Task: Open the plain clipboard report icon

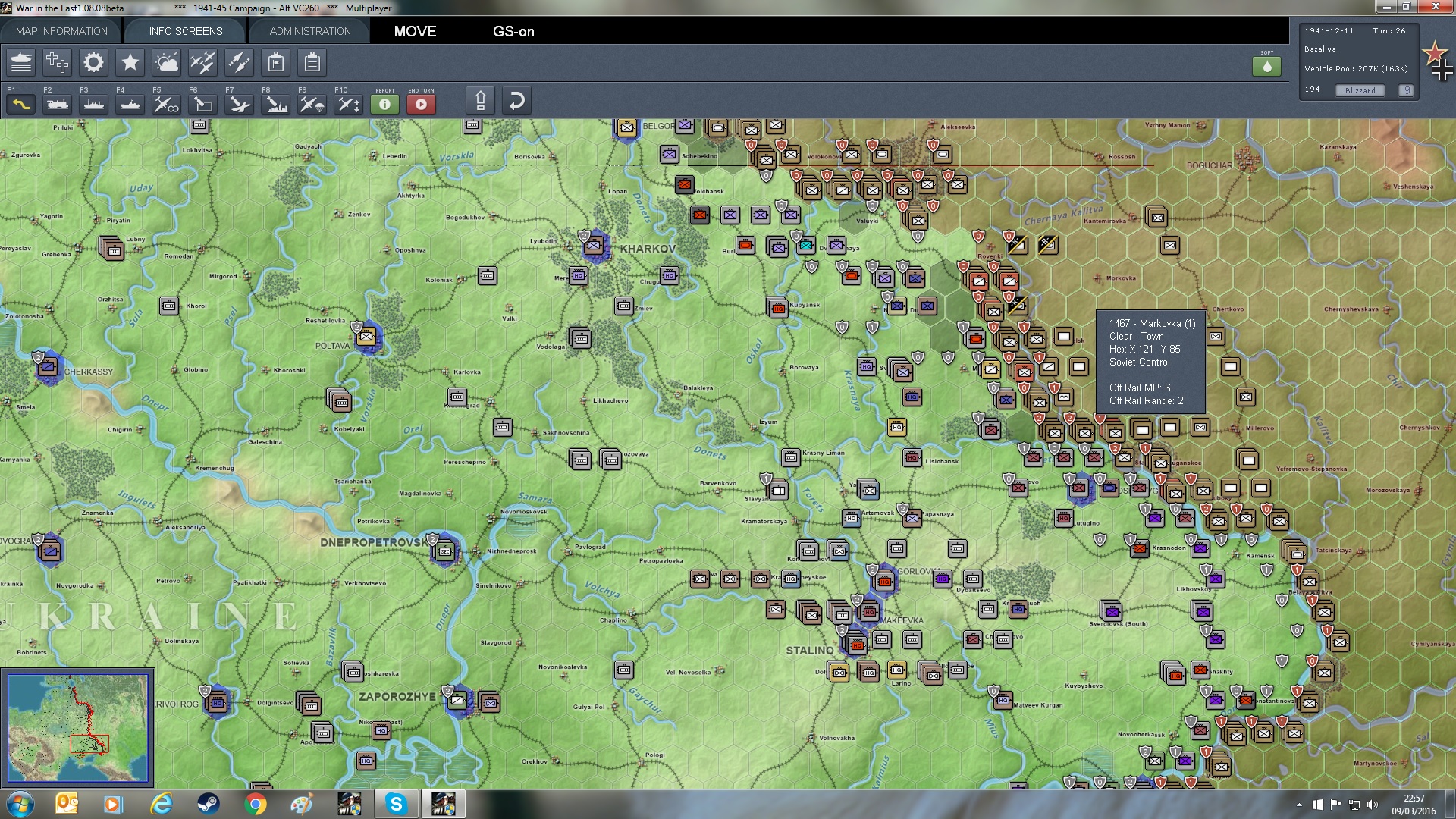Action: (x=312, y=62)
